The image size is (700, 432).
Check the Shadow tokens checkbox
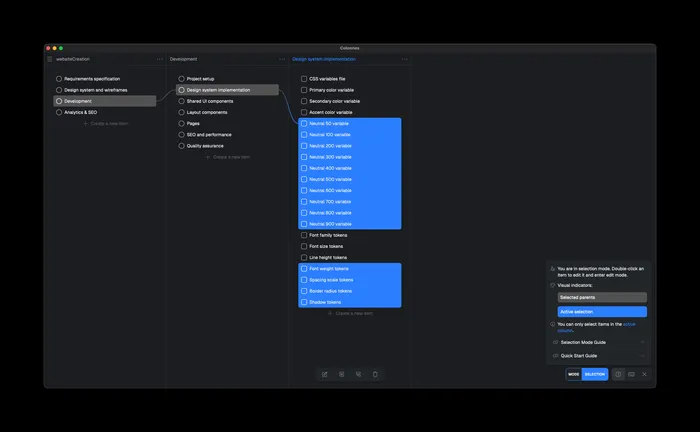tap(304, 302)
